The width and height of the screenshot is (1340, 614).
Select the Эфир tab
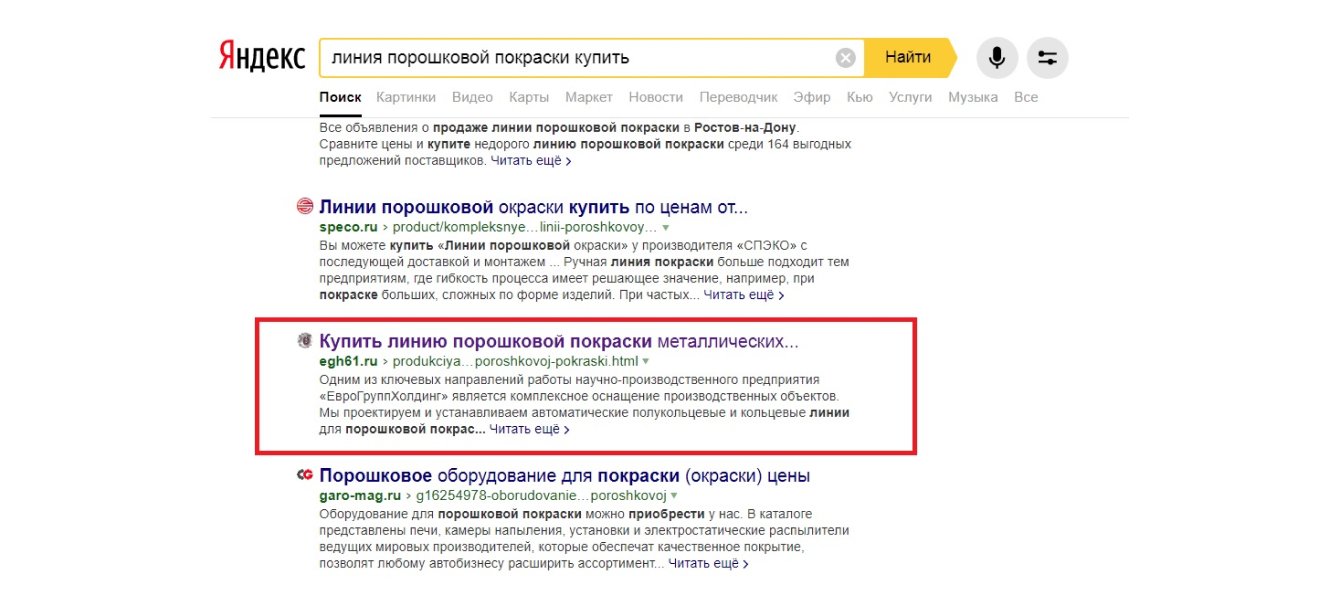(812, 97)
